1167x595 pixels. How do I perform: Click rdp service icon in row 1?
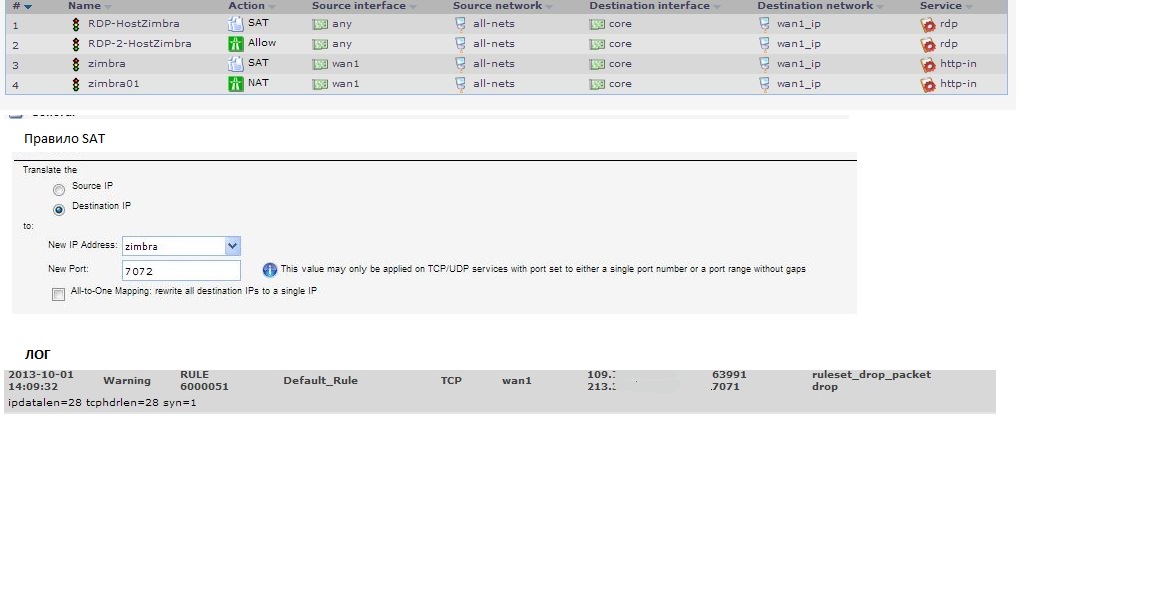[927, 25]
